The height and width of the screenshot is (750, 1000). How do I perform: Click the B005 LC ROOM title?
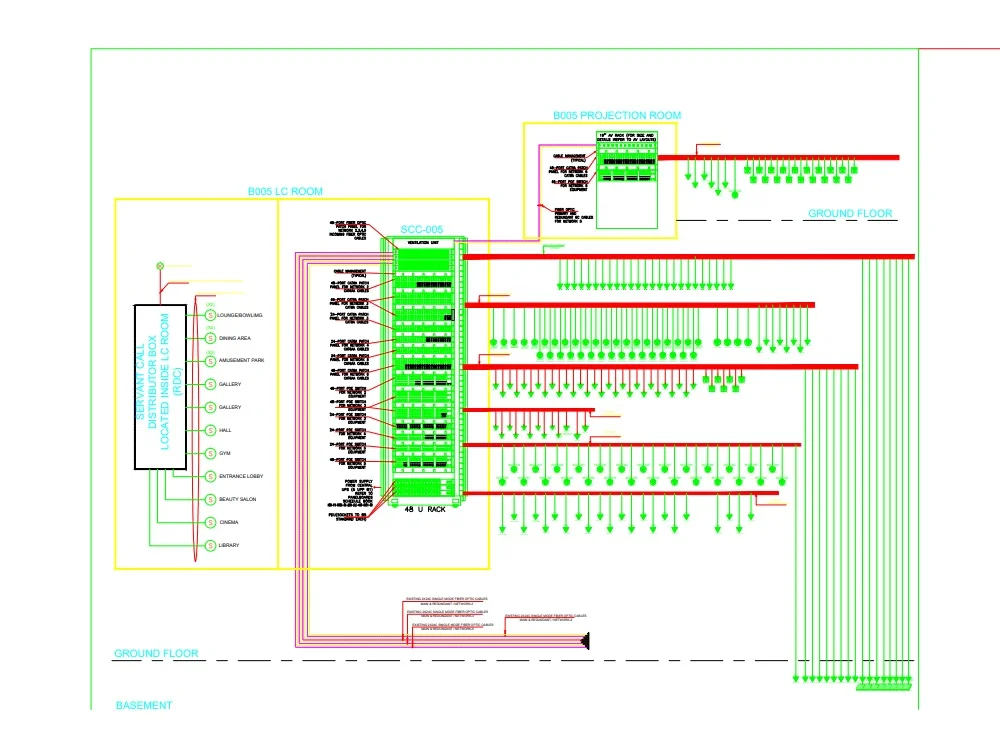tap(285, 191)
